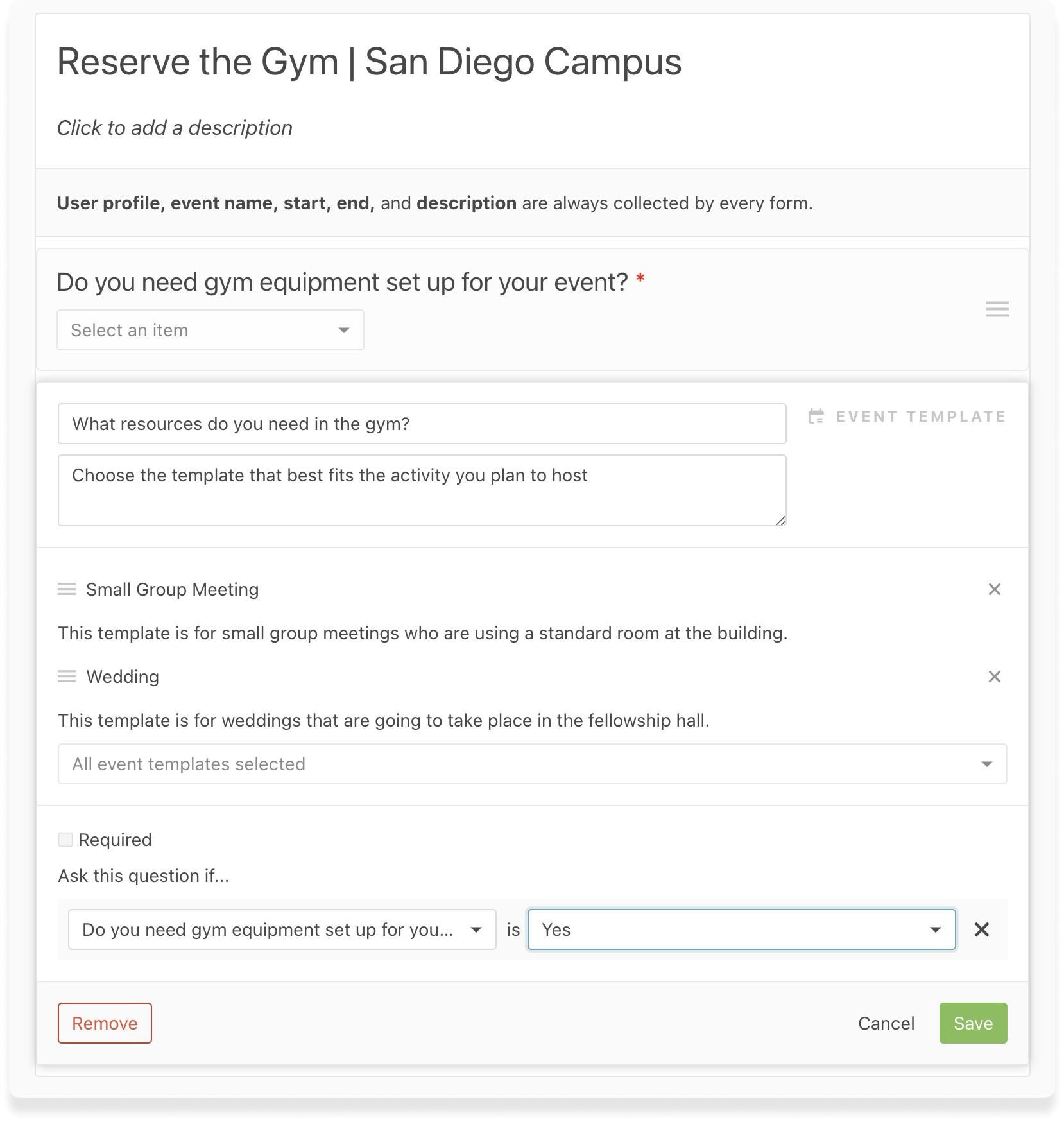Click the red asterisk on the gym equipment question
This screenshot has height=1122, width=1064.
640,279
